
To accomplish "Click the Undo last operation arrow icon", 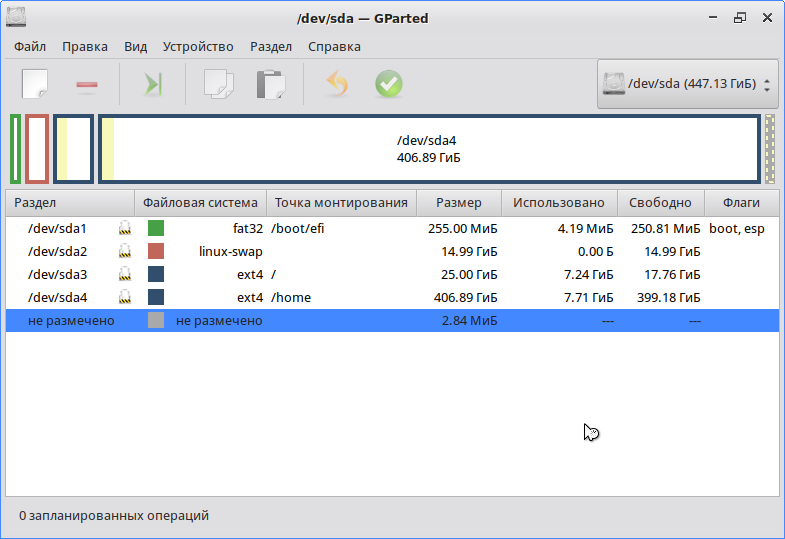I will tap(337, 83).
